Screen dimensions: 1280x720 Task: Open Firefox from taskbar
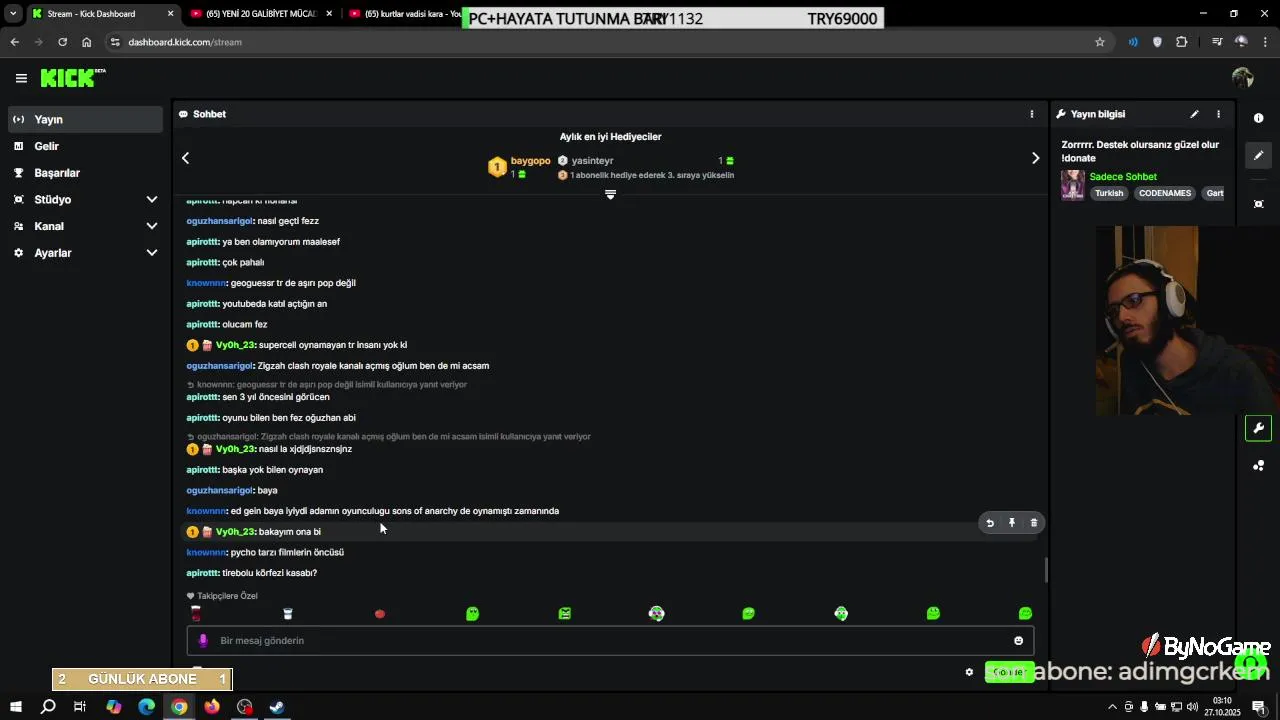point(212,707)
